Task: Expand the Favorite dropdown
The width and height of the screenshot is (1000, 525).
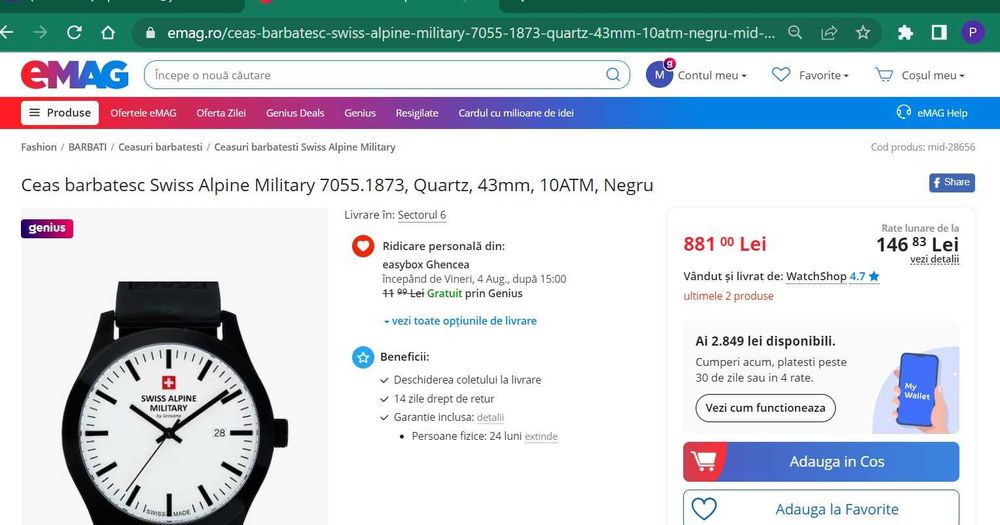Action: [810, 75]
